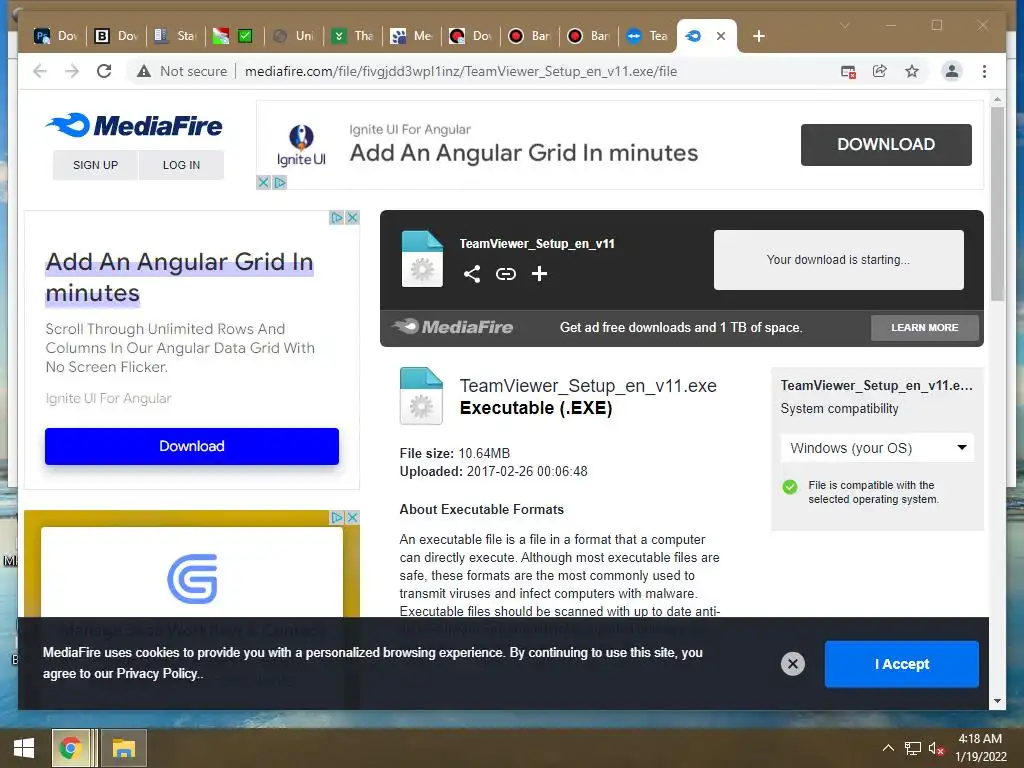Open Windows Start menu
This screenshot has height=768, width=1024.
pyautogui.click(x=24, y=748)
